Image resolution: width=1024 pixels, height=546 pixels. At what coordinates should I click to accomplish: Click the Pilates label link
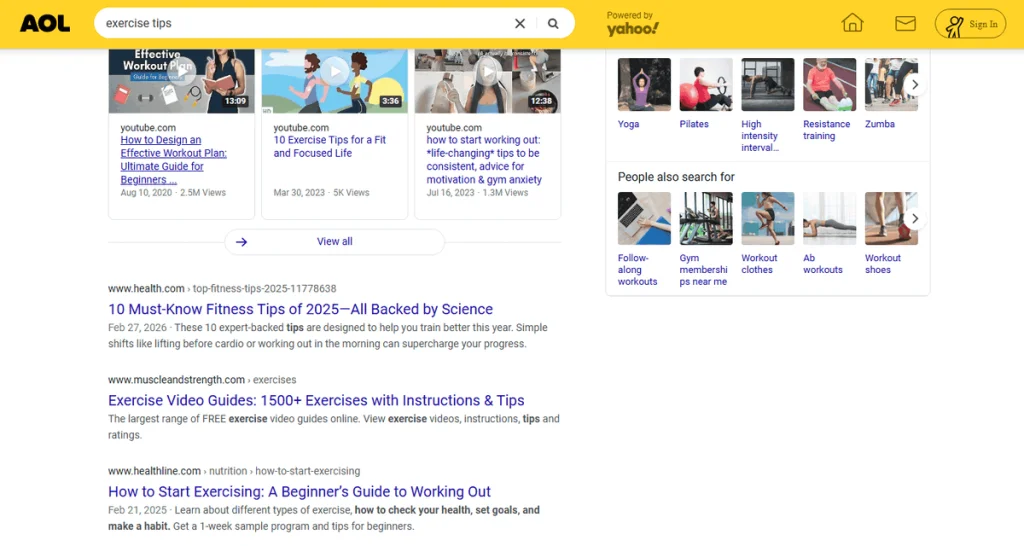(694, 124)
